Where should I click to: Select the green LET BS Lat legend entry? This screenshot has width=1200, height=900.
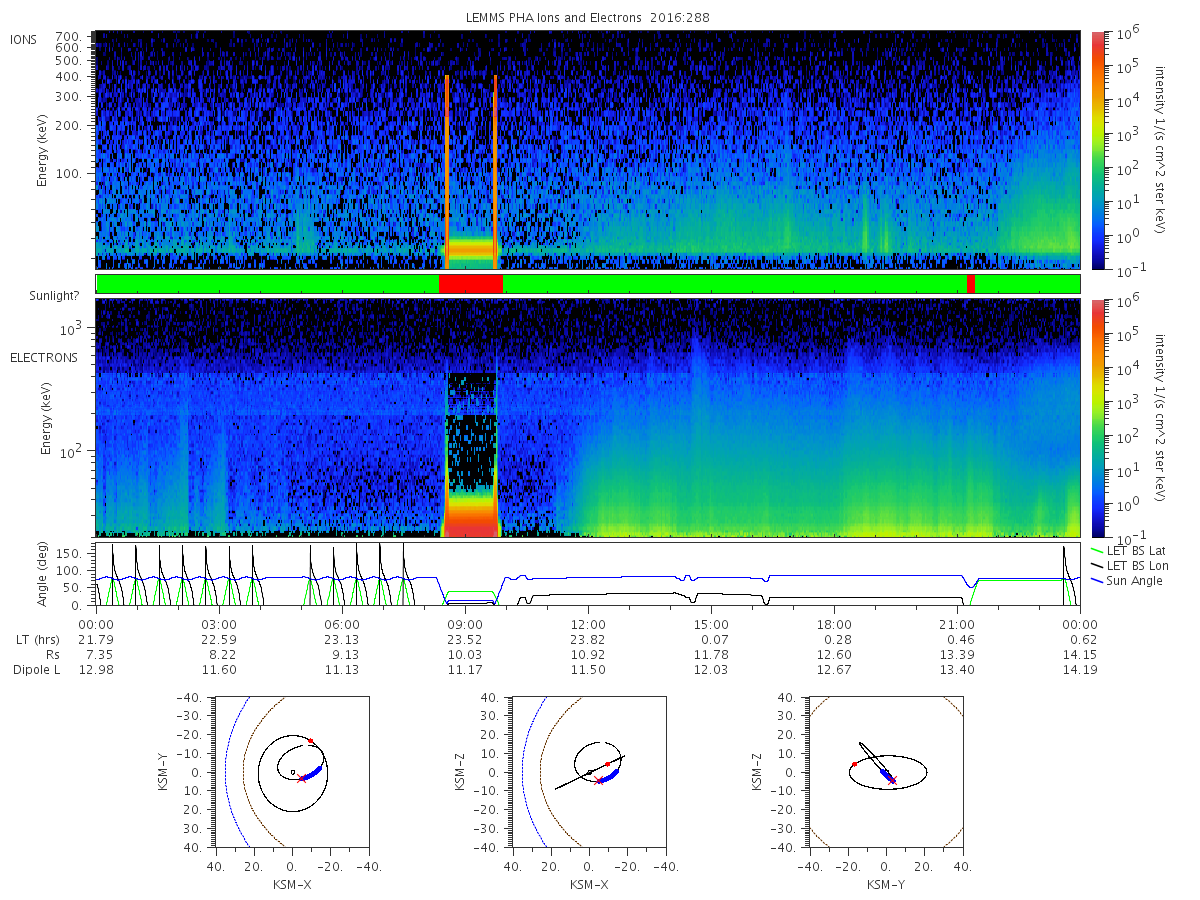coord(1127,551)
